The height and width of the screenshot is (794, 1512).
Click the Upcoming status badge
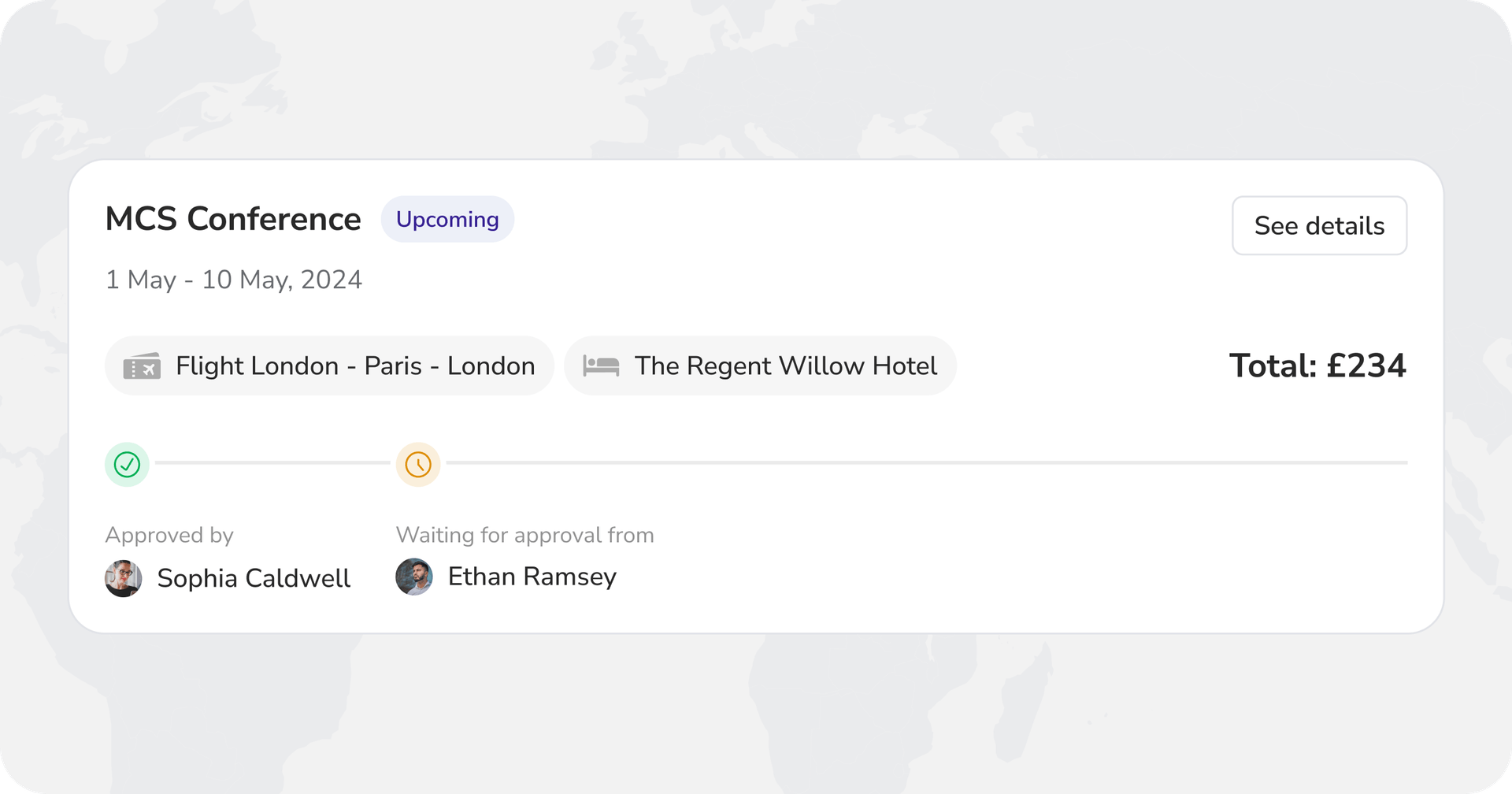click(447, 220)
